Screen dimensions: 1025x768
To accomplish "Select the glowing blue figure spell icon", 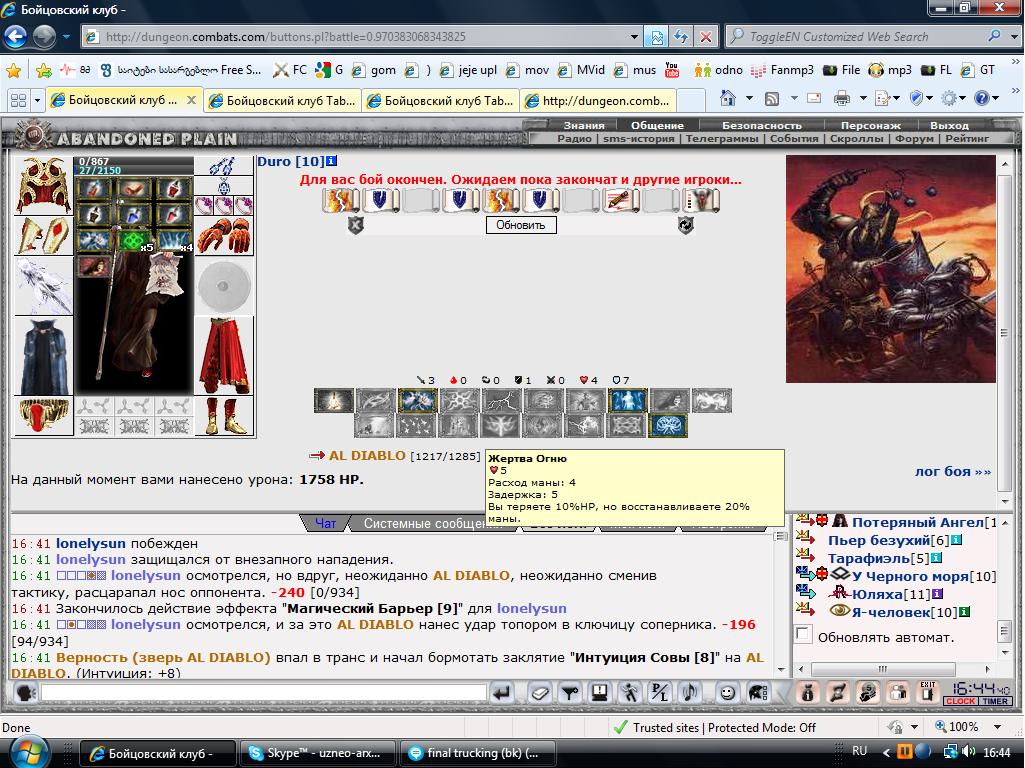I will 628,401.
